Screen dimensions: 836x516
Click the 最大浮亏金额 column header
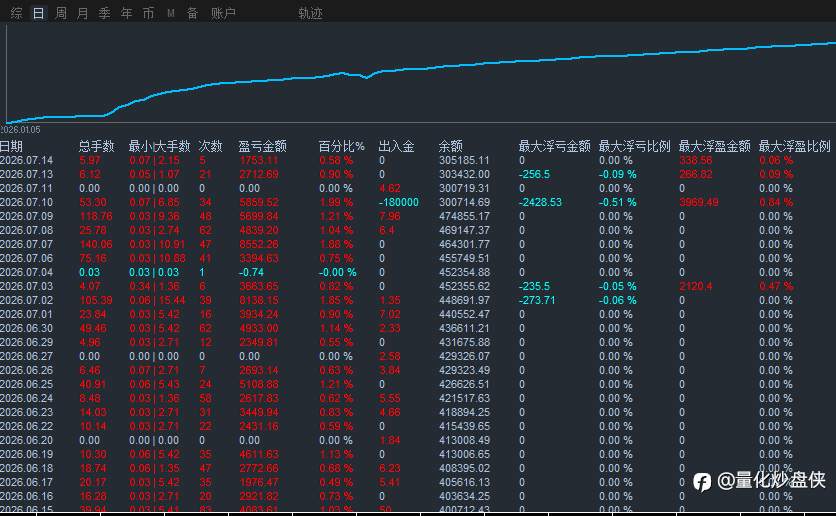(x=554, y=146)
